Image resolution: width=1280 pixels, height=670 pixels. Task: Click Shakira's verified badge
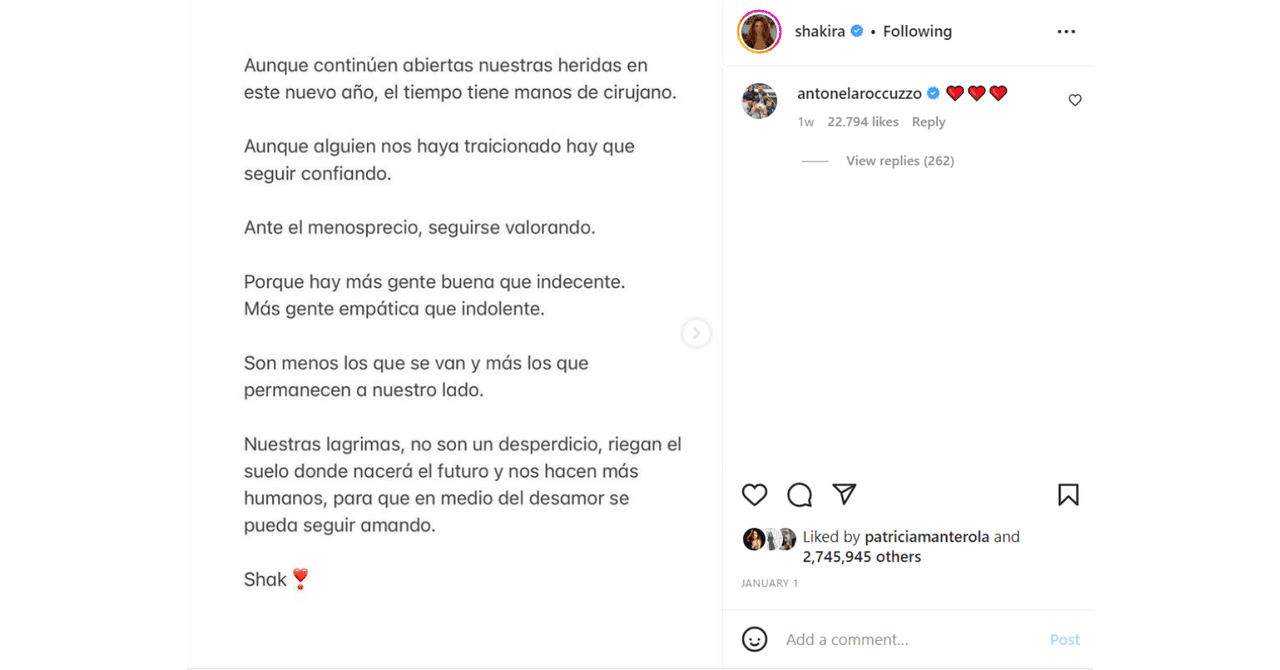856,31
